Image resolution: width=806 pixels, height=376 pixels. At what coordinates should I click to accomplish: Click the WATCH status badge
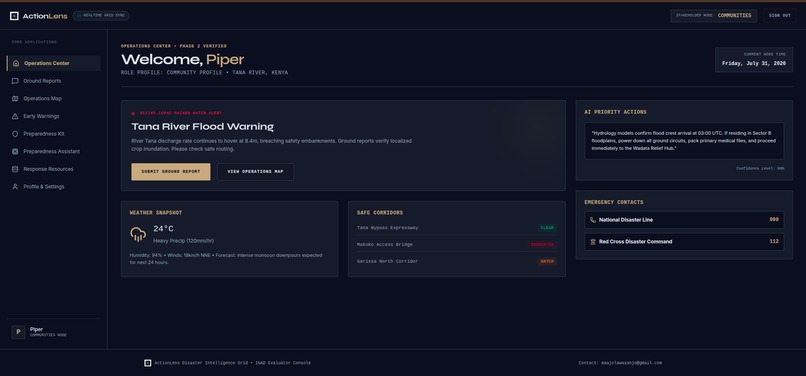point(547,261)
